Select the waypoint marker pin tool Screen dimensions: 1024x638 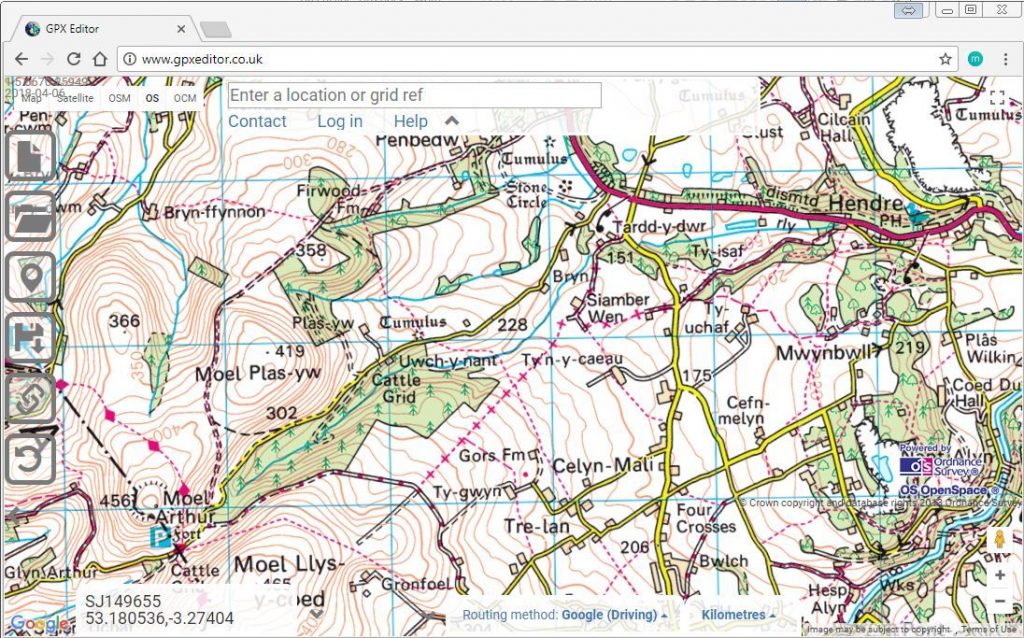30,278
